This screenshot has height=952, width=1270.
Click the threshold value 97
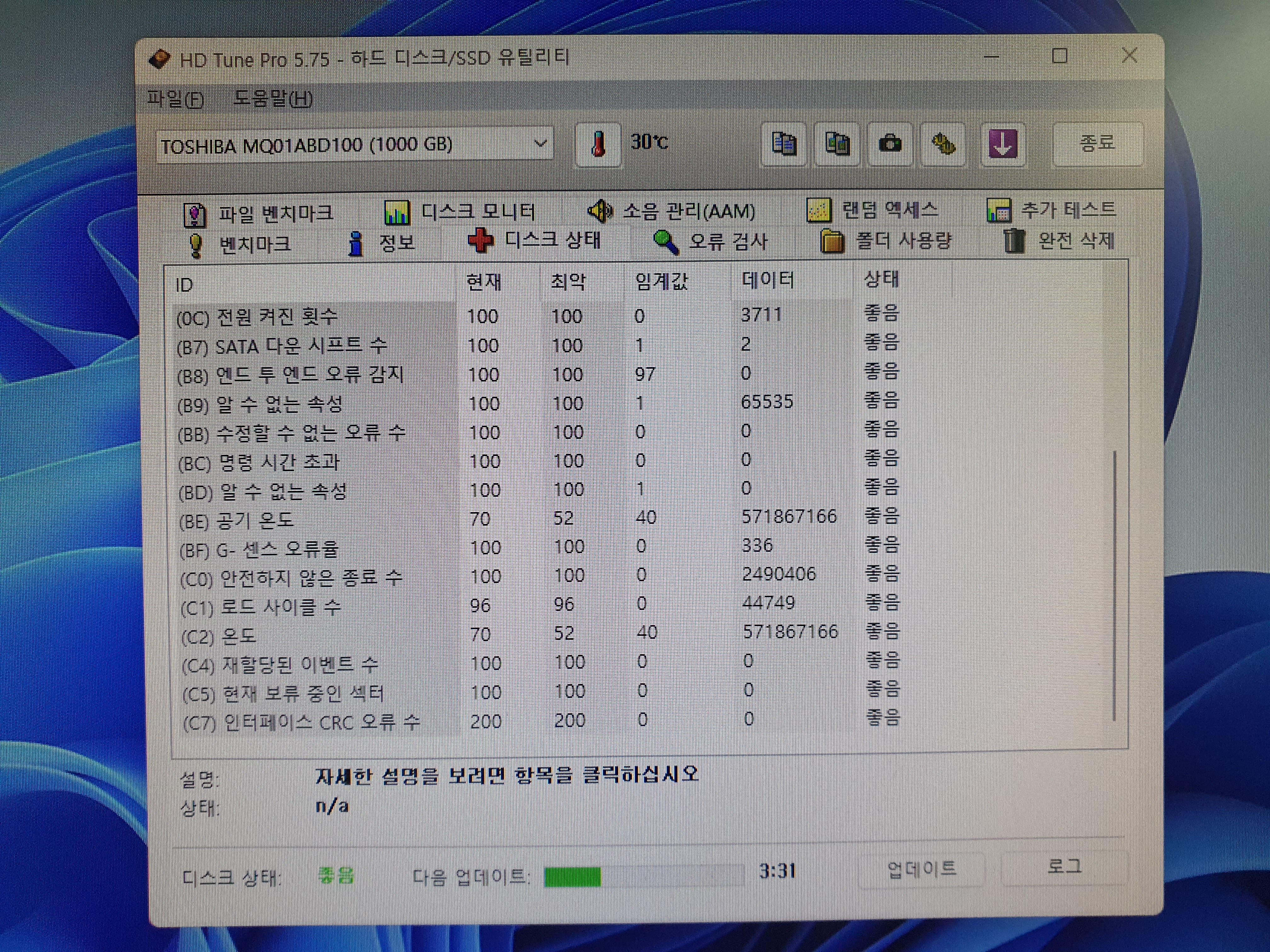click(645, 374)
